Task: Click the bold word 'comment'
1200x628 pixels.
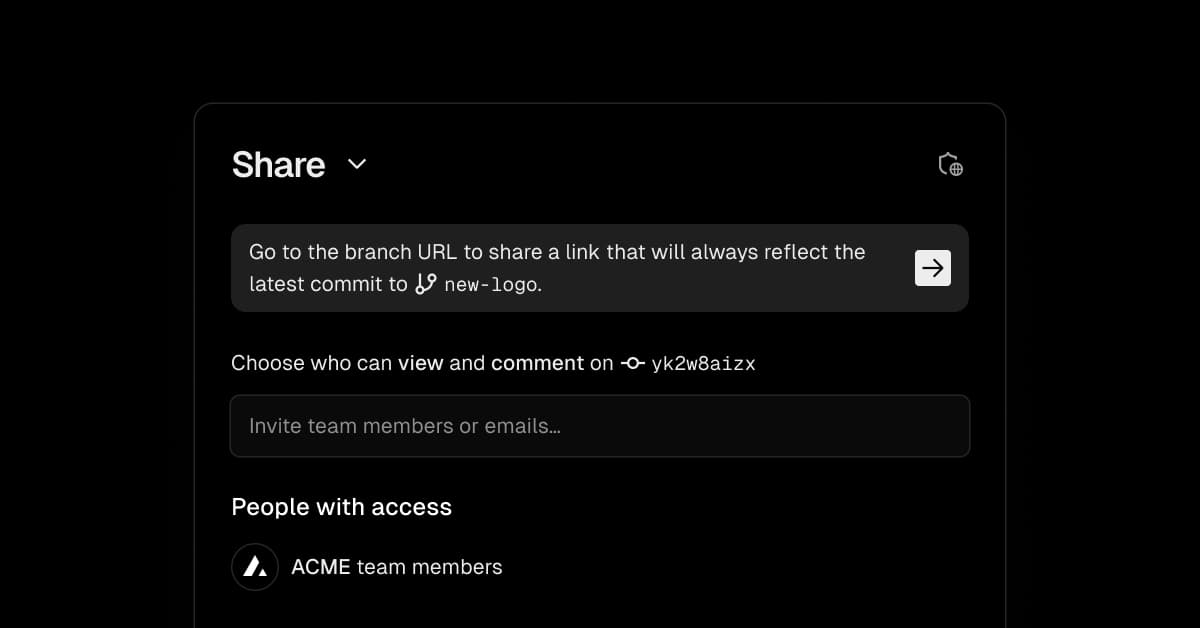Action: pos(537,363)
